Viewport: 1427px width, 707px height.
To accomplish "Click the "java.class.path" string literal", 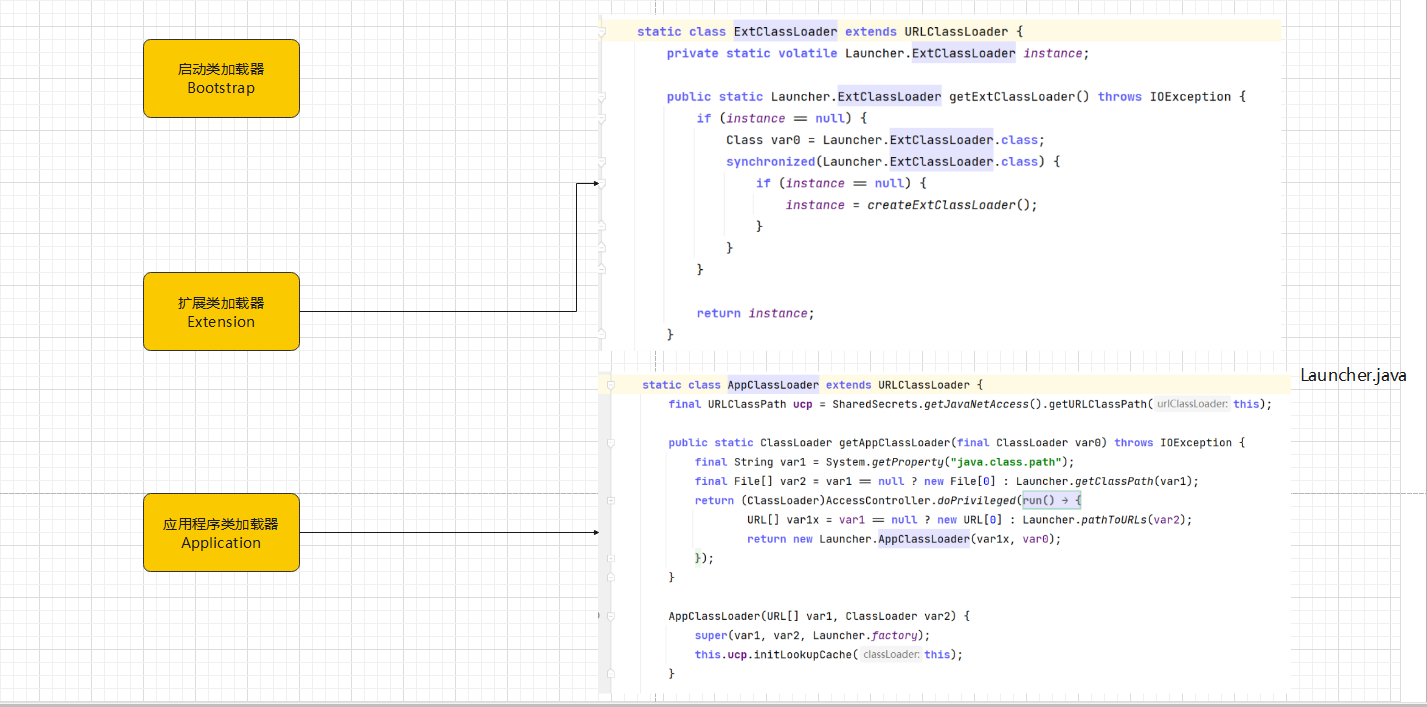I will pyautogui.click(x=1007, y=462).
